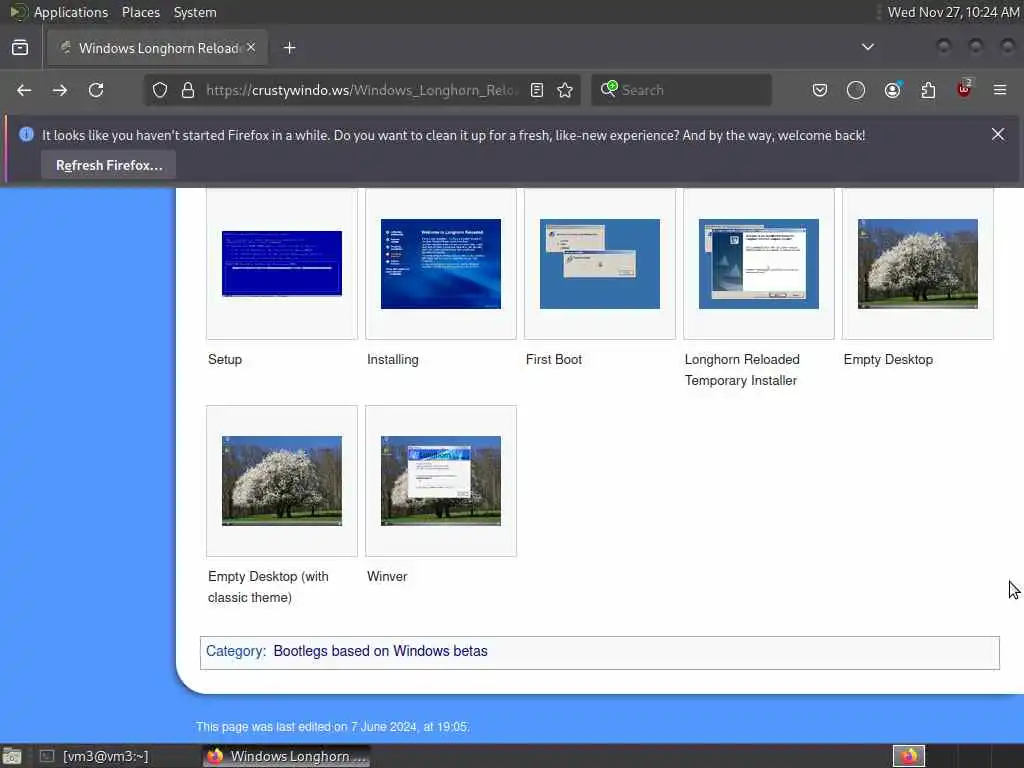The height and width of the screenshot is (768, 1024).
Task: Click the 'Installing' caption text
Action: coord(392,360)
